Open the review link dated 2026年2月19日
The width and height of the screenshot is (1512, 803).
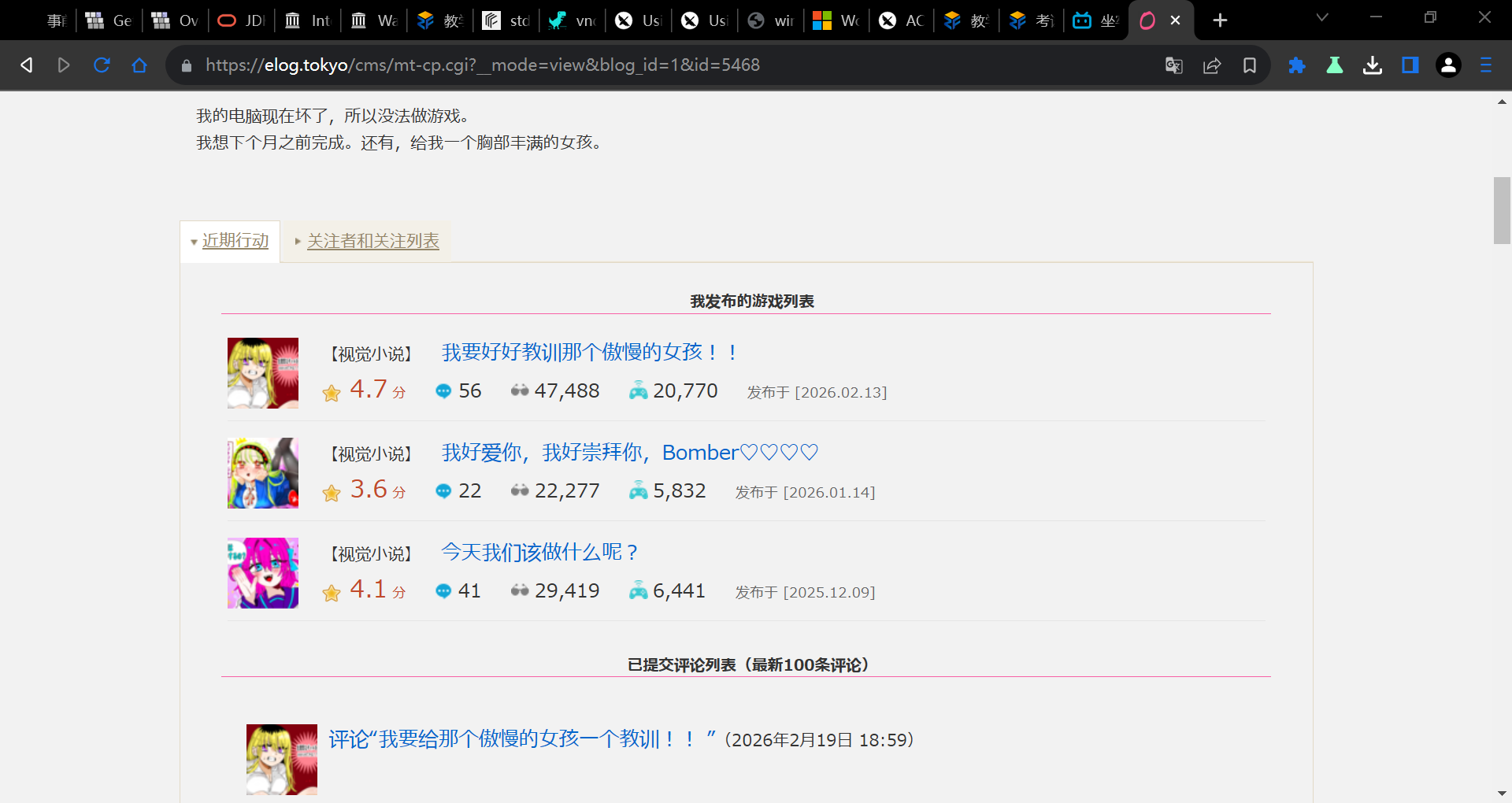(x=523, y=739)
